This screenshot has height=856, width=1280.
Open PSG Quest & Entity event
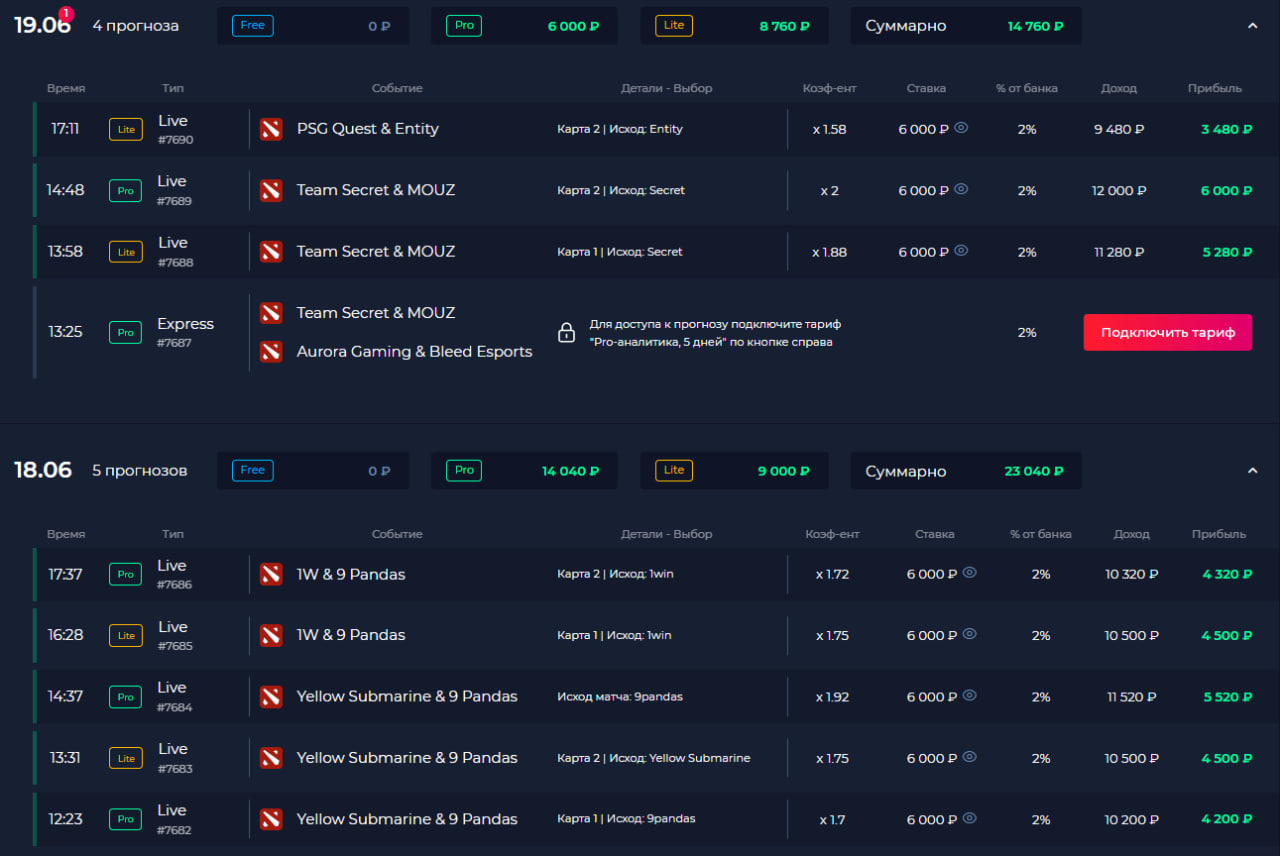coord(368,129)
